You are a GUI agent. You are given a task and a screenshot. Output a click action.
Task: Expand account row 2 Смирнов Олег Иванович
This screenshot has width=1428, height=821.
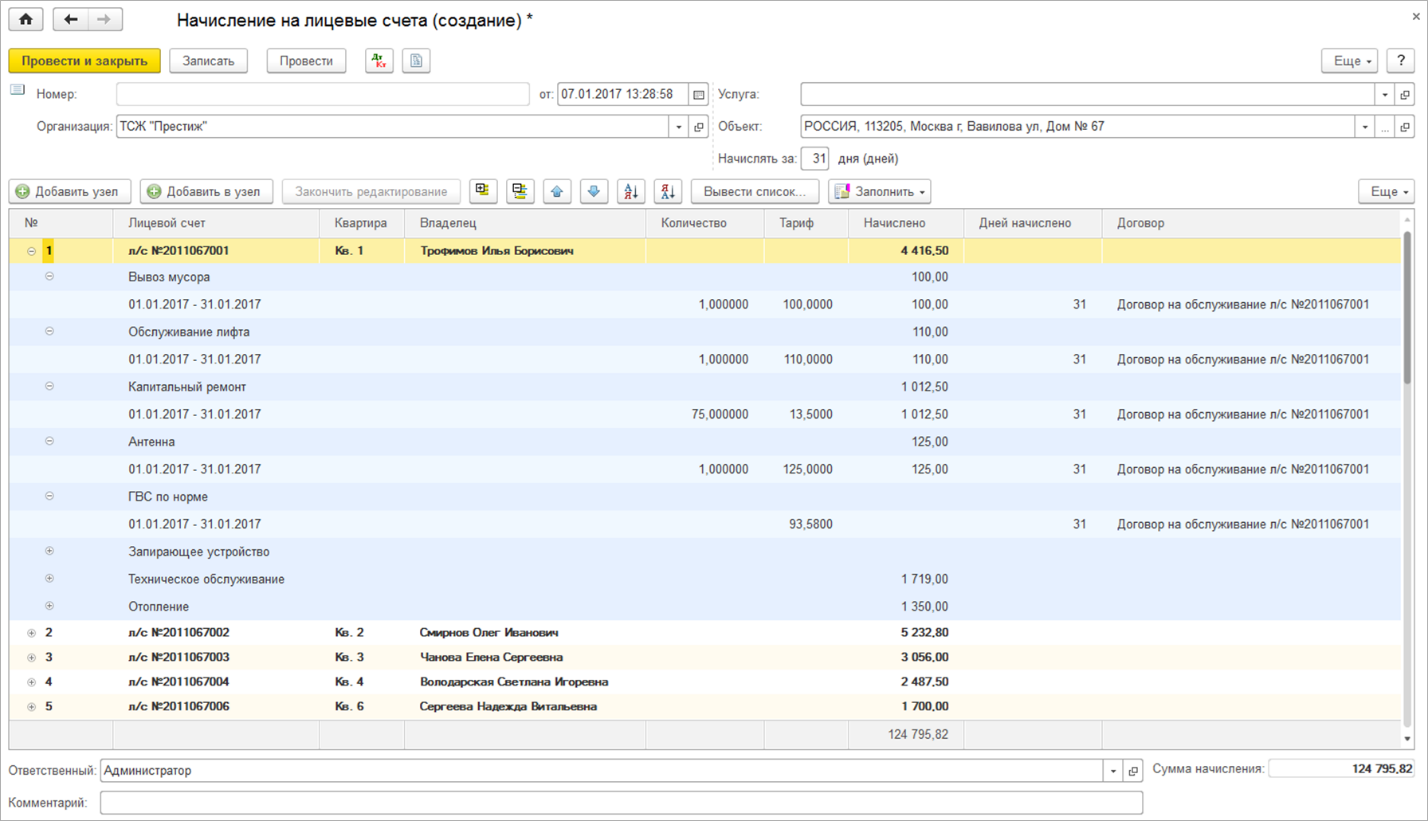click(31, 633)
